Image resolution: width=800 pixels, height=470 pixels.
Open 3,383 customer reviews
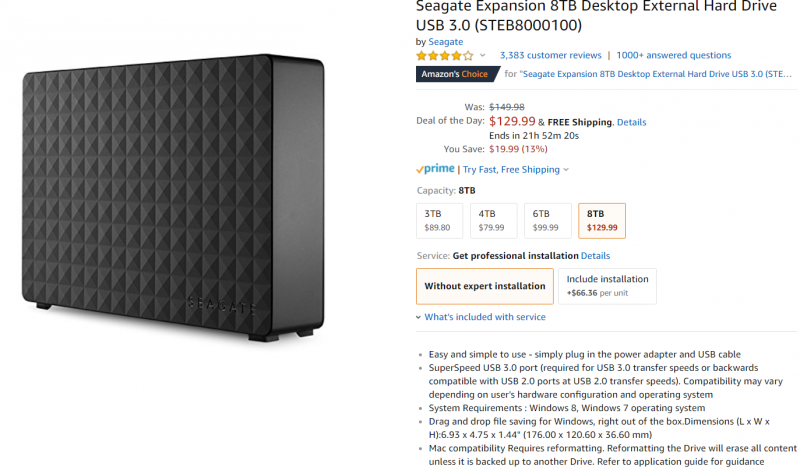pyautogui.click(x=550, y=56)
